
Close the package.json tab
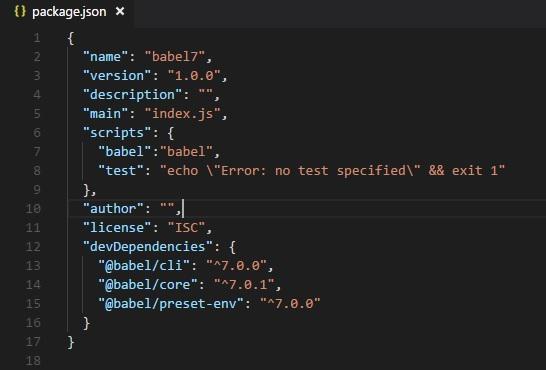tap(120, 11)
